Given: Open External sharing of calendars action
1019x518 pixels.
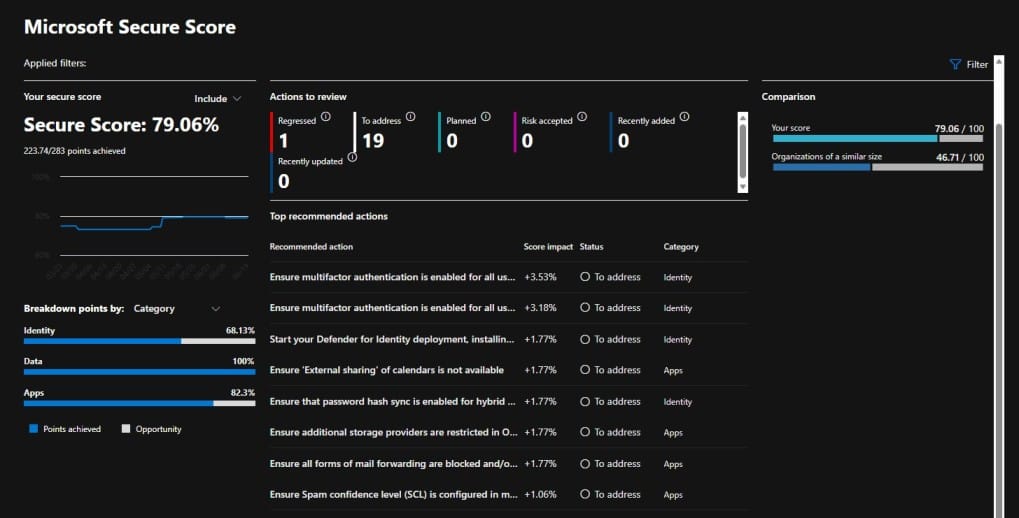Looking at the screenshot, I should tap(387, 370).
